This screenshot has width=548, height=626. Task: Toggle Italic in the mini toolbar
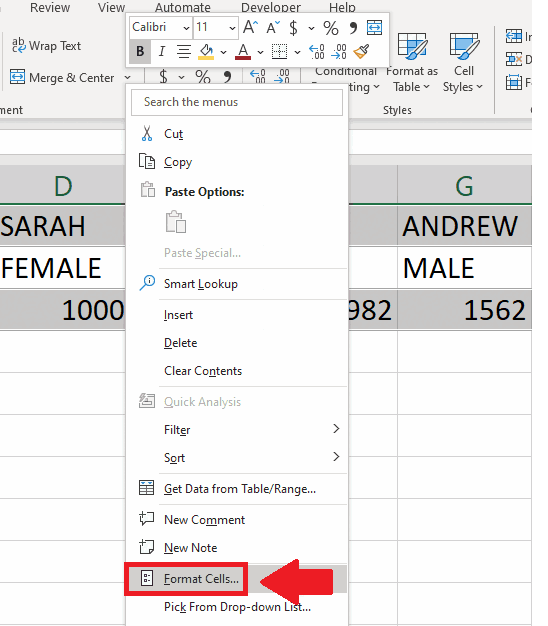pos(162,52)
